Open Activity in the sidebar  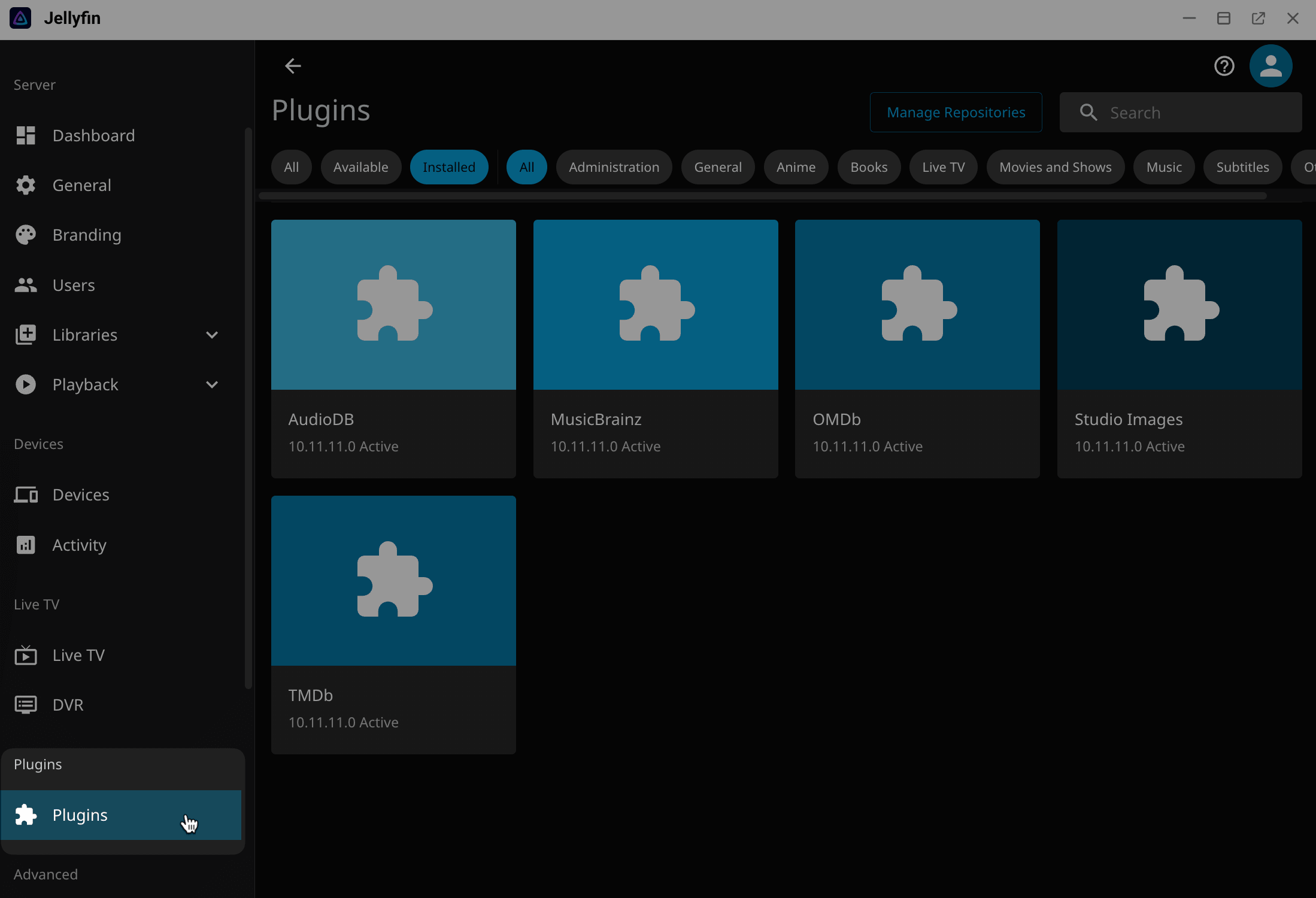120,545
